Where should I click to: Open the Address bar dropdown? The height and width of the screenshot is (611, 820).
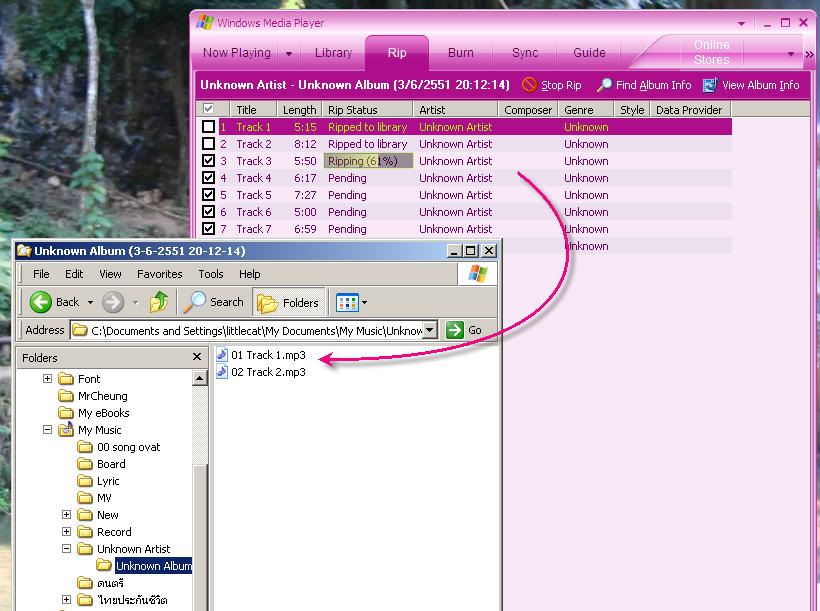430,330
